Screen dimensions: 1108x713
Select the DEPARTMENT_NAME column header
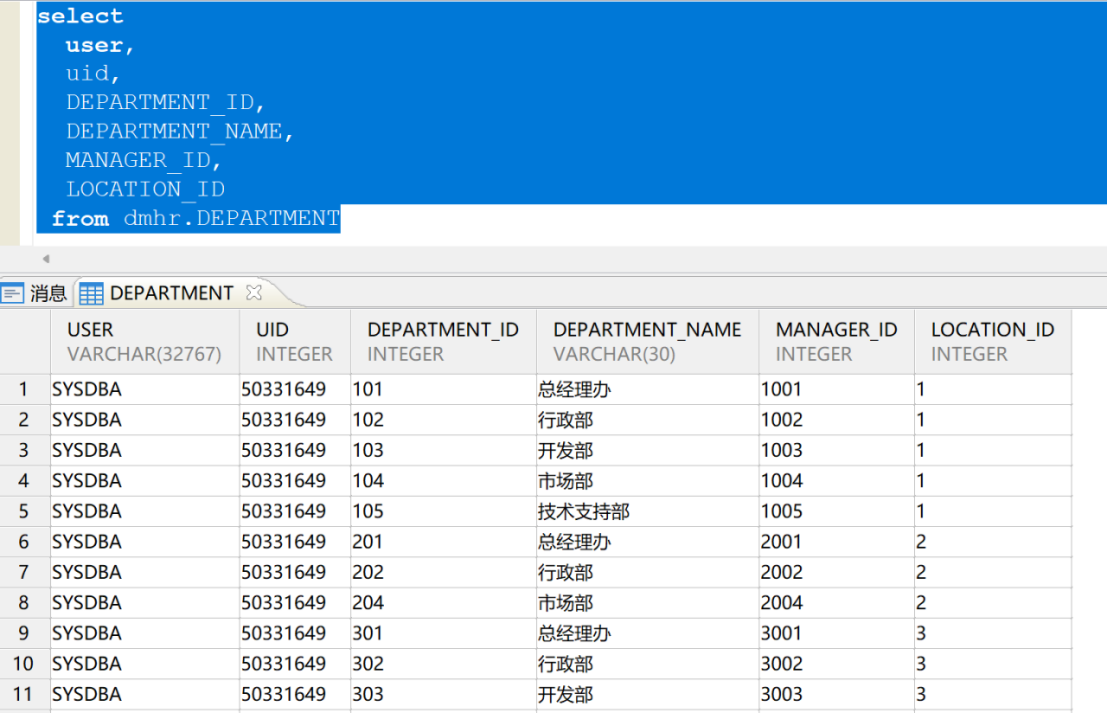pos(647,341)
